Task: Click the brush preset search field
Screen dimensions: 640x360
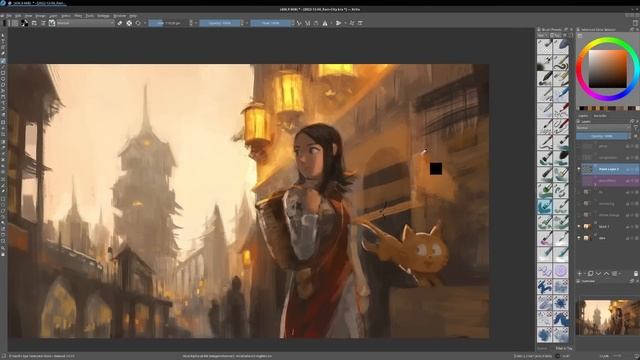Action: click(545, 348)
